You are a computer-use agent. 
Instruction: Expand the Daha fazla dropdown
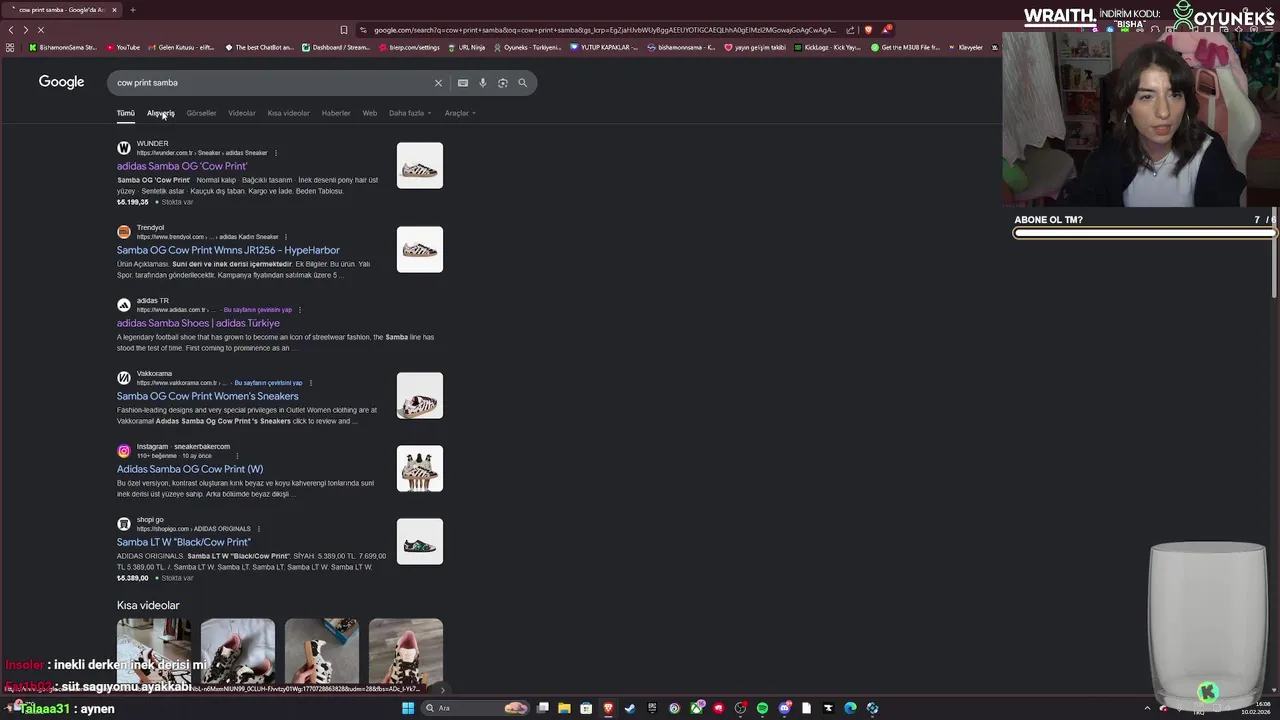[410, 113]
